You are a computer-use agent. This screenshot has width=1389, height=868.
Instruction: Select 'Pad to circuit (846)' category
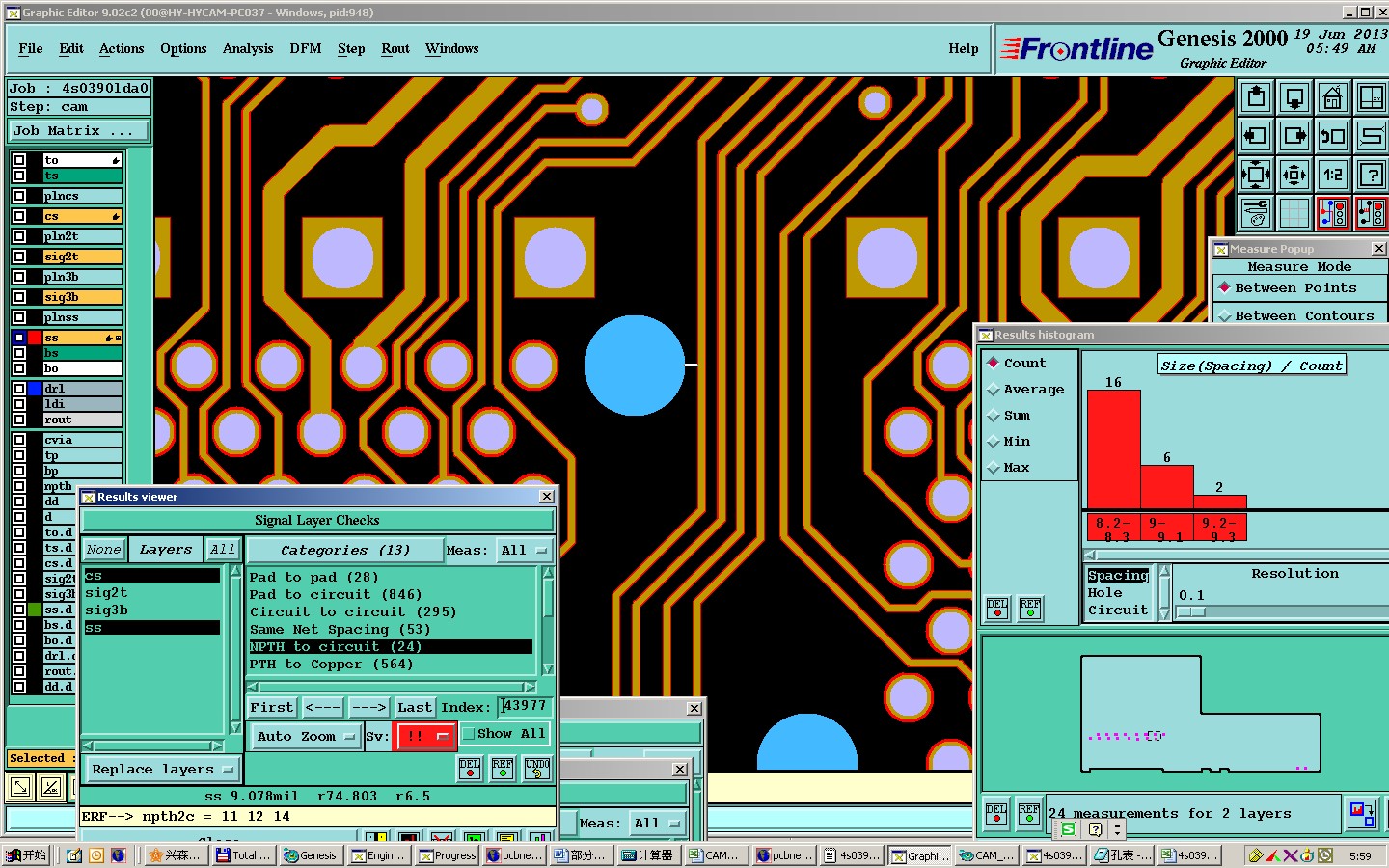tap(336, 595)
